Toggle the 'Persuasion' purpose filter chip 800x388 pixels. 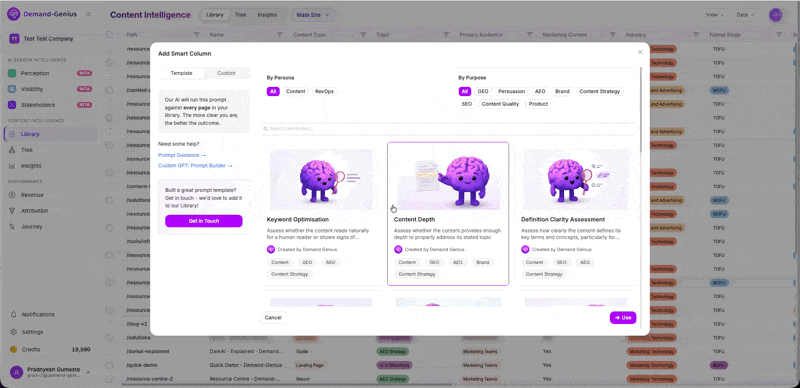click(x=511, y=91)
